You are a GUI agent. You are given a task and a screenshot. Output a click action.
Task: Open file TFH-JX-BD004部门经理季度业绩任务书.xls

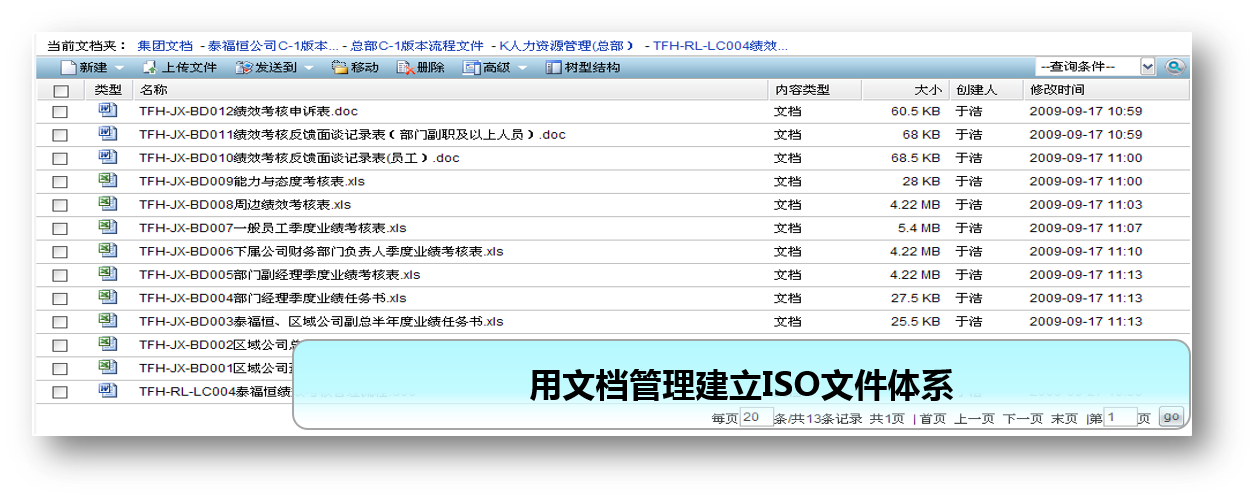click(x=273, y=298)
